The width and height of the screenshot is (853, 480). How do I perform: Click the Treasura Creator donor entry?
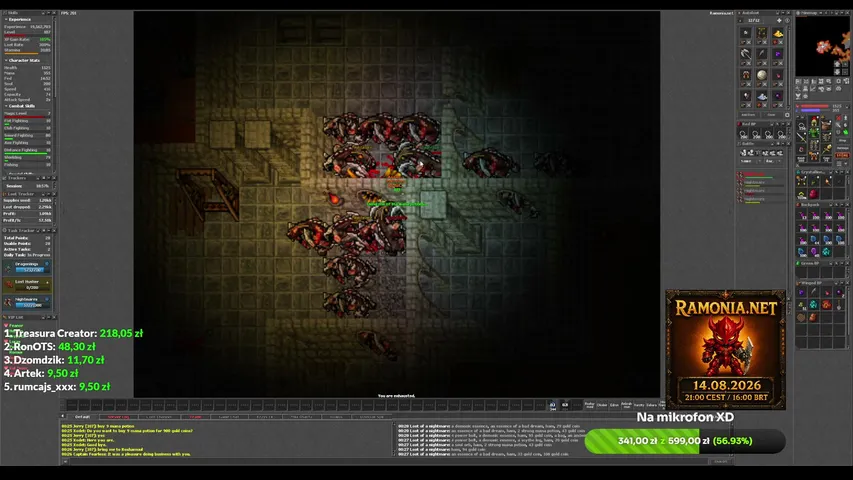pyautogui.click(x=73, y=333)
